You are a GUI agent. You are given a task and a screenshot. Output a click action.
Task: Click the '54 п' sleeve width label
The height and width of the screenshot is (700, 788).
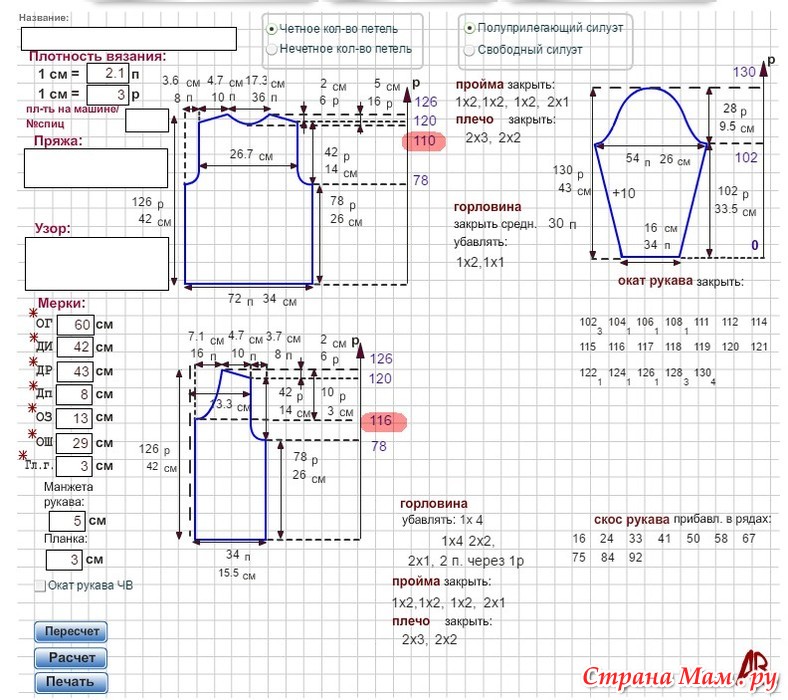(x=638, y=159)
